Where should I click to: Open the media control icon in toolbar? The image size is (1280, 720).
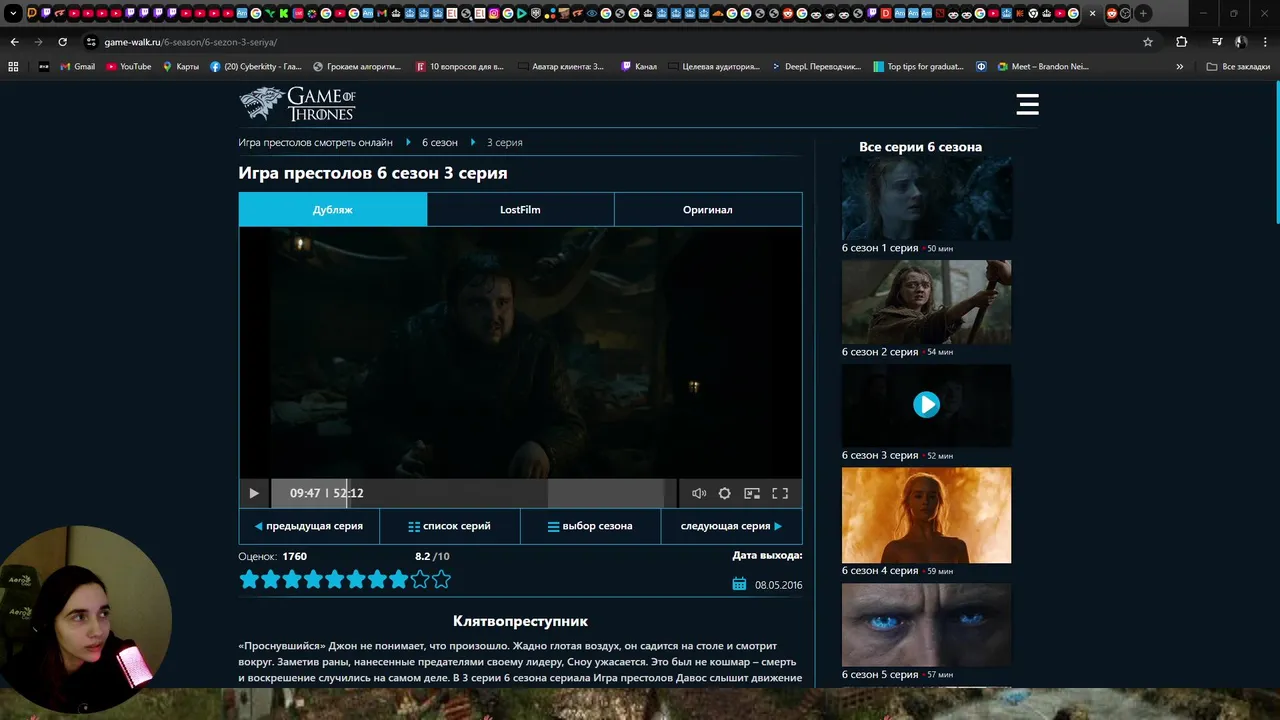tap(1217, 42)
